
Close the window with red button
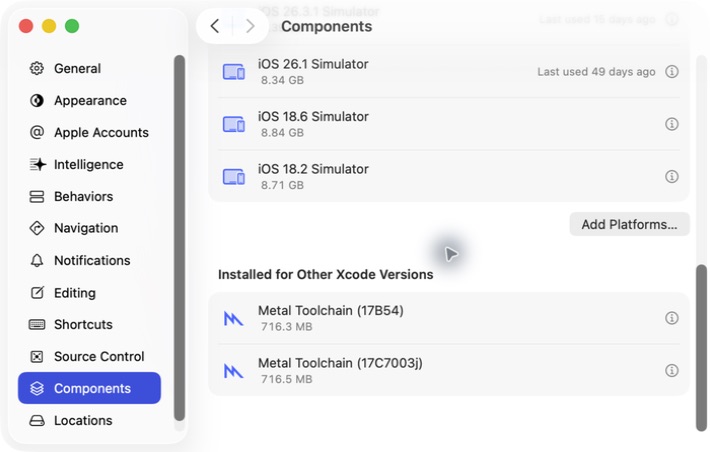(x=26, y=26)
